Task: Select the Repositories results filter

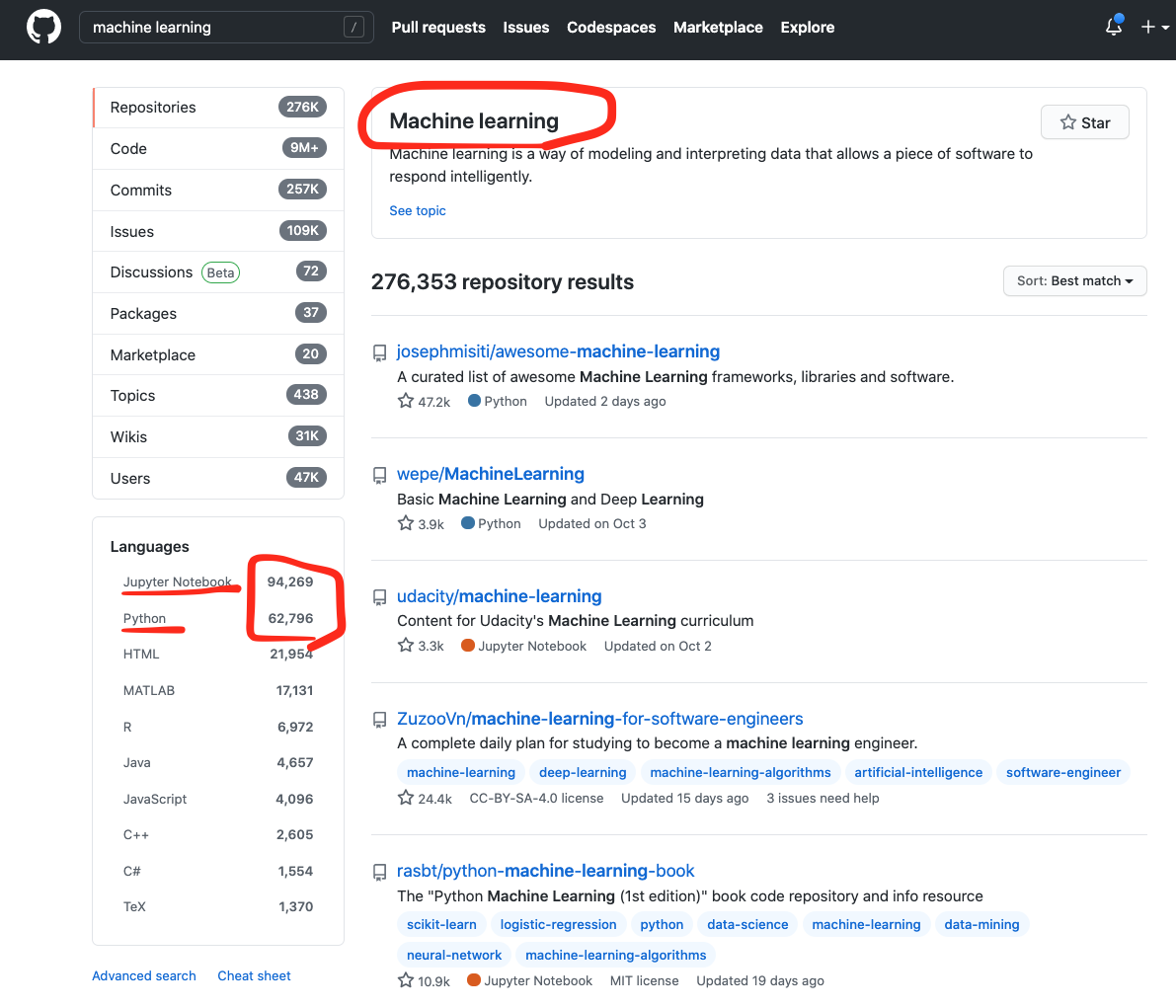Action: point(218,108)
